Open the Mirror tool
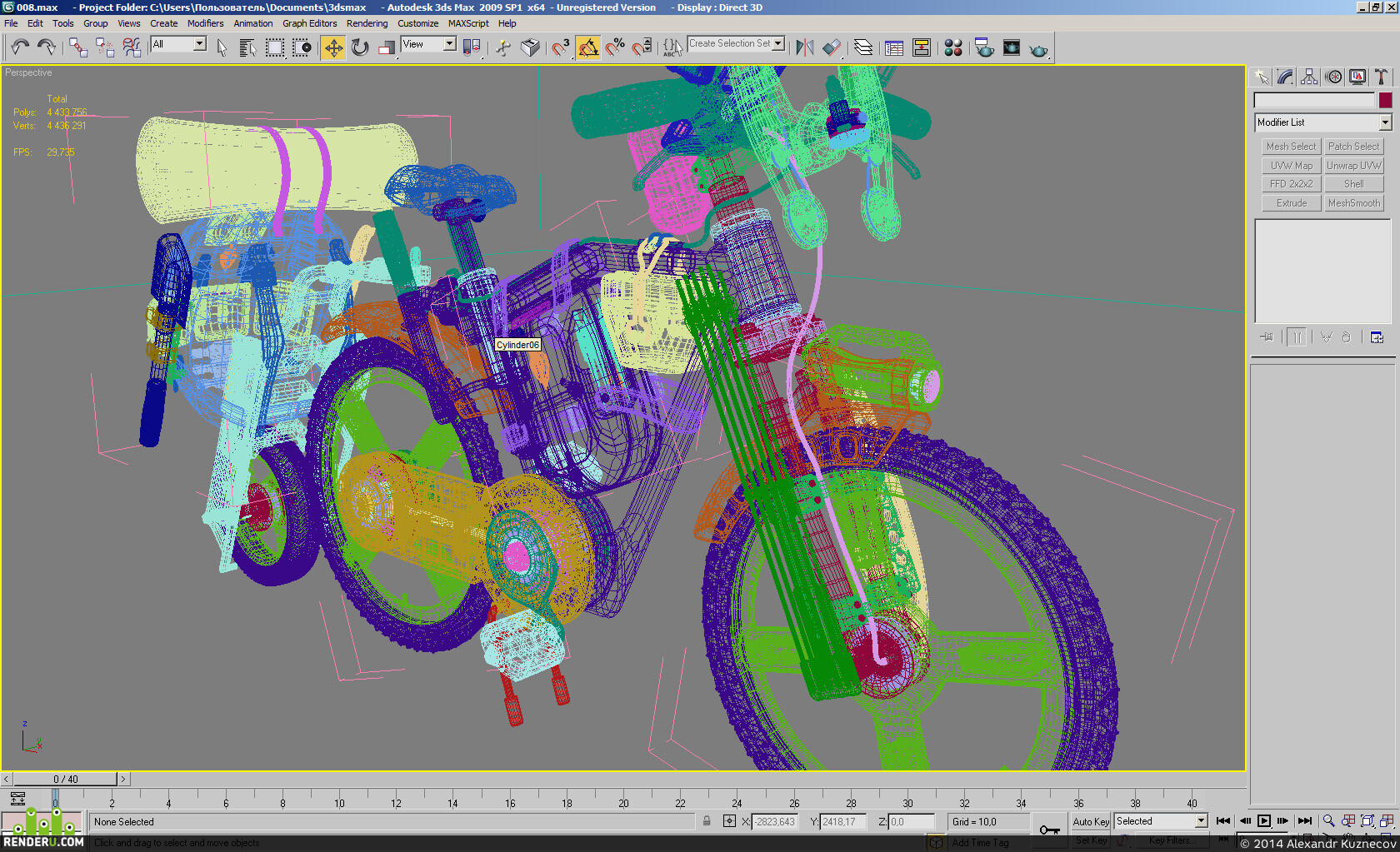Screen dimensions: 1400x852 pyautogui.click(x=804, y=47)
